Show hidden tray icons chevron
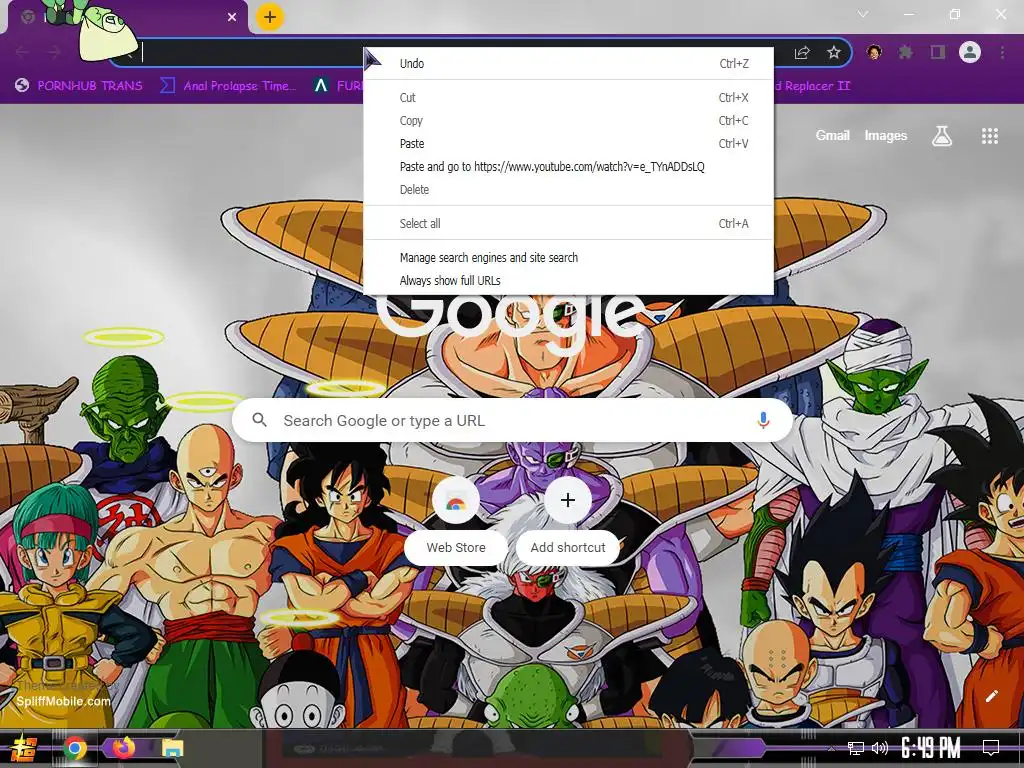Viewport: 1024px width, 768px height. [831, 748]
